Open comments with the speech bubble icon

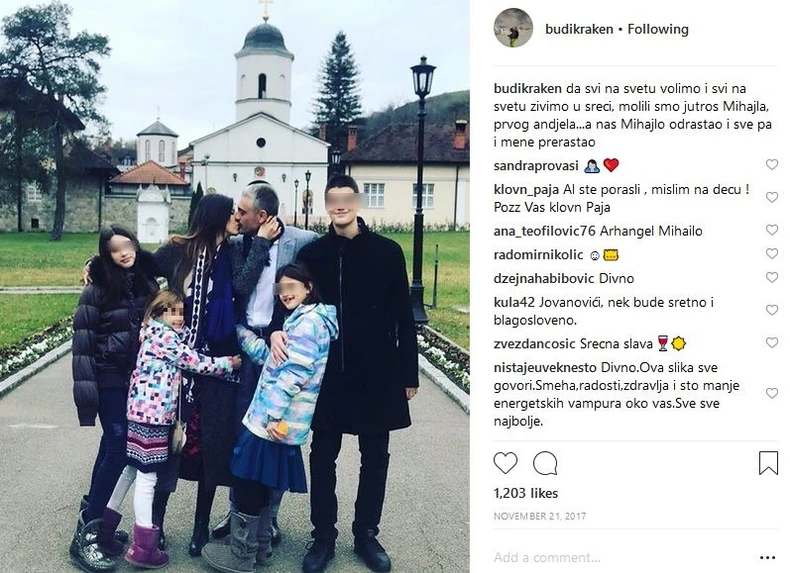(545, 463)
